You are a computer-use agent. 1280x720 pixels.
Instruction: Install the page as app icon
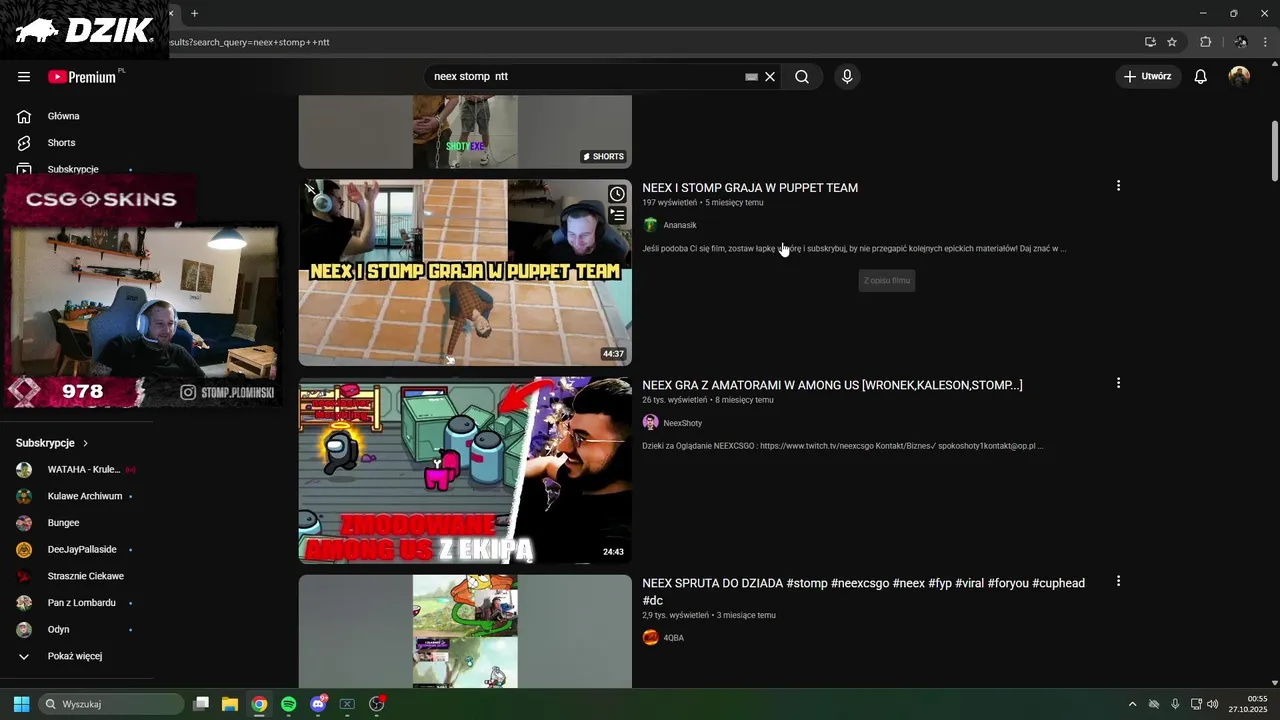pyautogui.click(x=1150, y=42)
